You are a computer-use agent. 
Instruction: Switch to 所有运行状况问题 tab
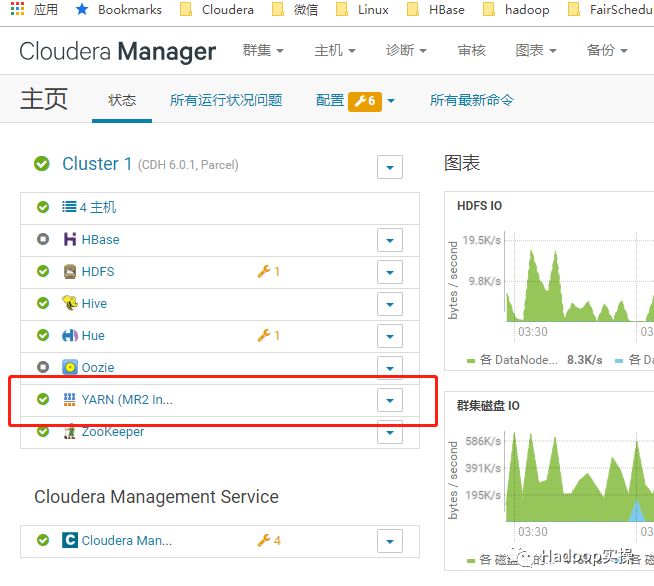pos(226,100)
